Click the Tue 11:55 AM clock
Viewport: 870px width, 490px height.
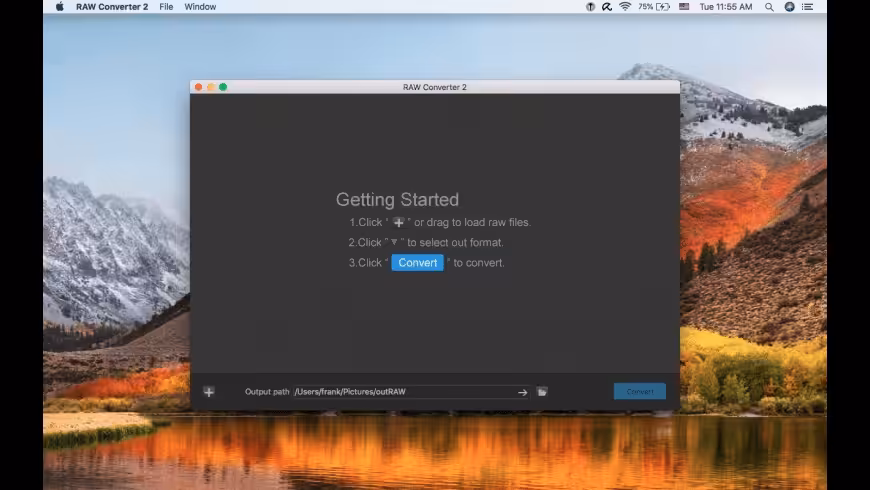726,7
